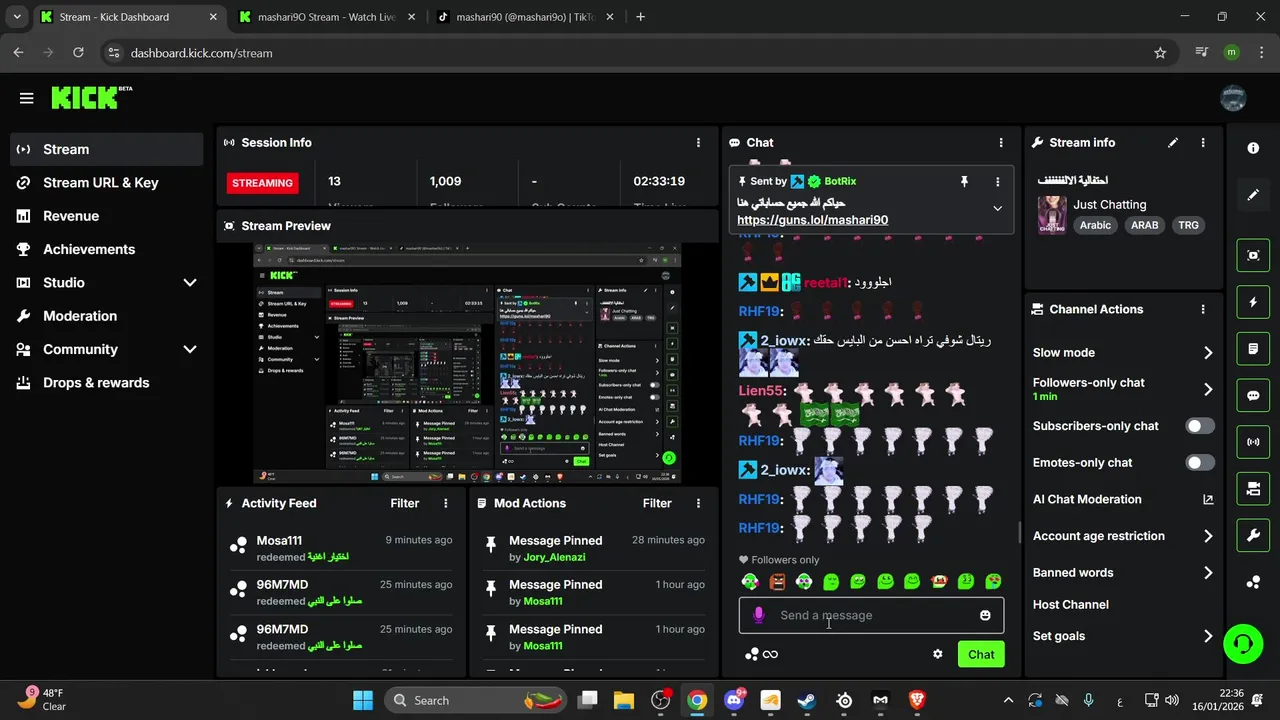
Task: Click chat bubble icon in right rail
Action: coord(1253,395)
